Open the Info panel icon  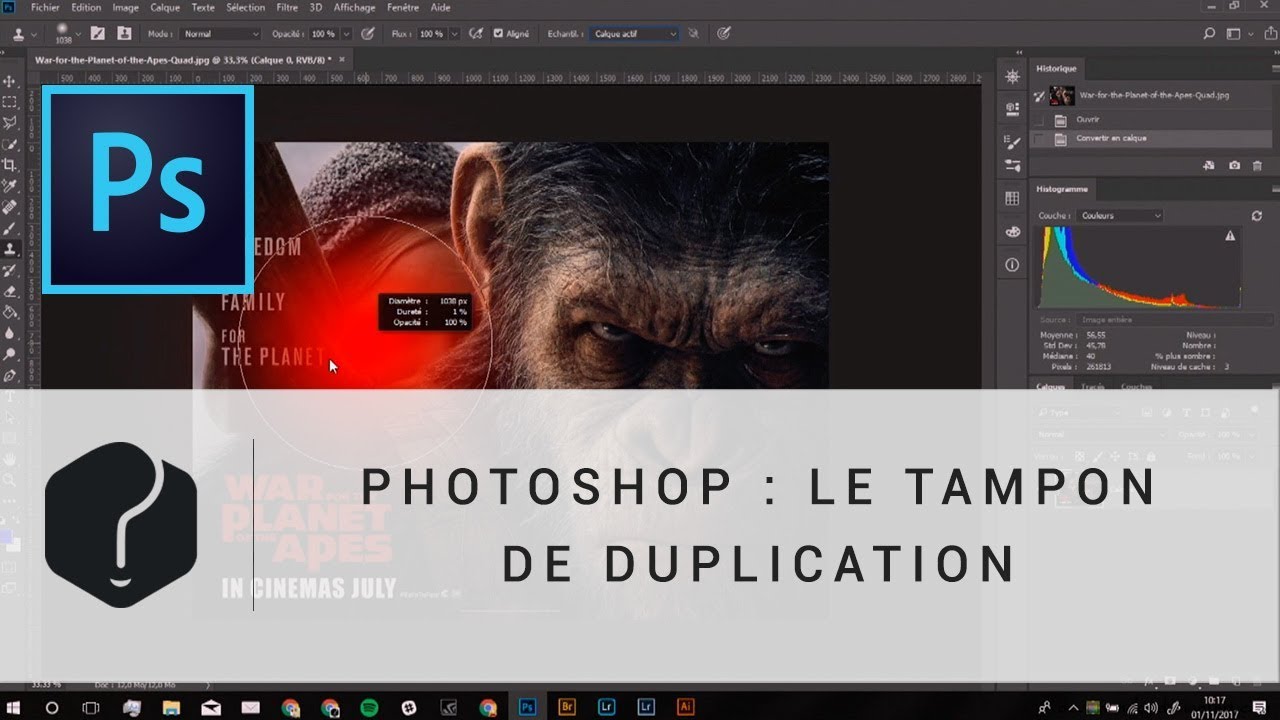click(x=1012, y=265)
